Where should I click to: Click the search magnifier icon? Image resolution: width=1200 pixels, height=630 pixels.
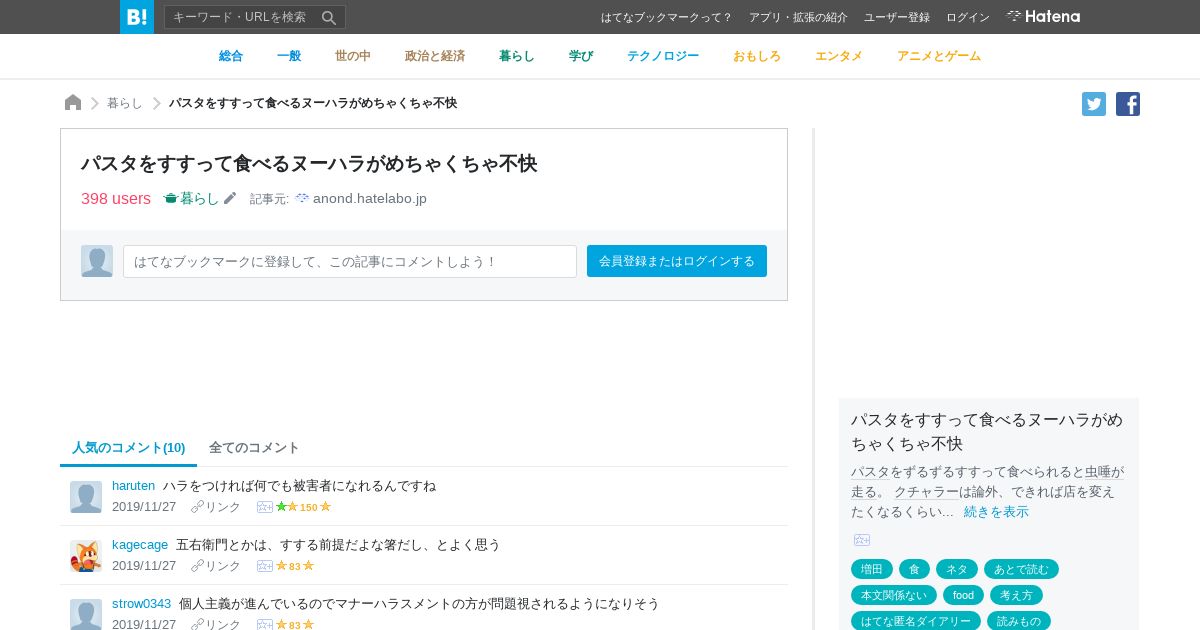click(x=329, y=17)
